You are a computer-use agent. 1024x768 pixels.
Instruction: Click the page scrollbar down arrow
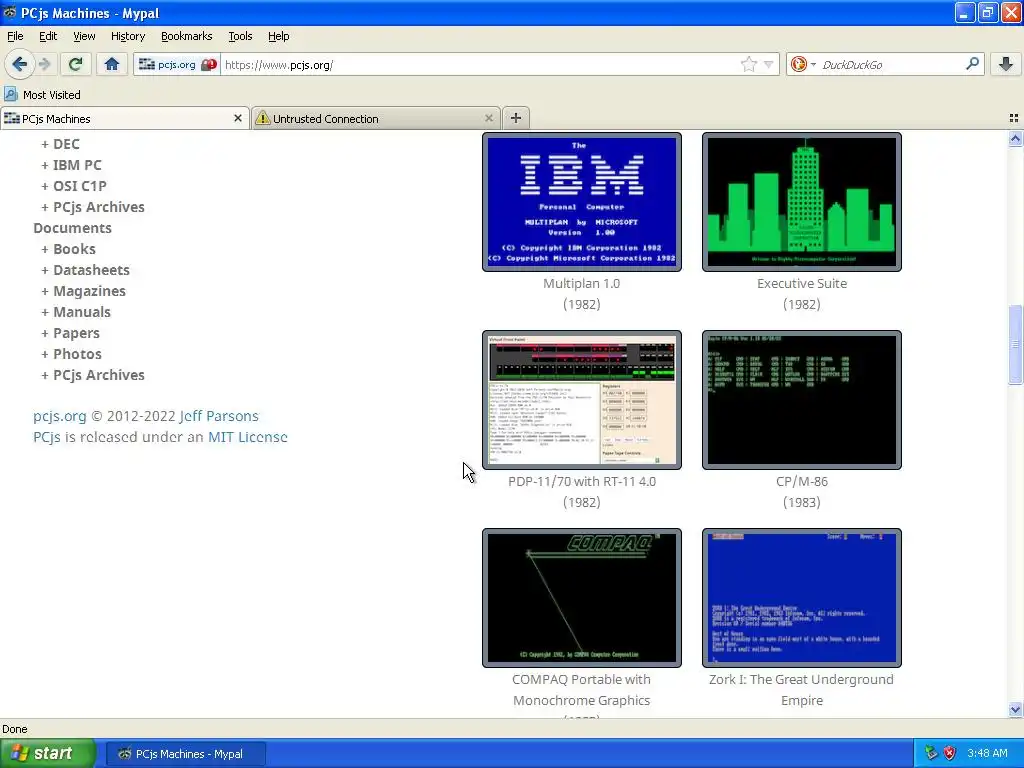pos(1015,709)
